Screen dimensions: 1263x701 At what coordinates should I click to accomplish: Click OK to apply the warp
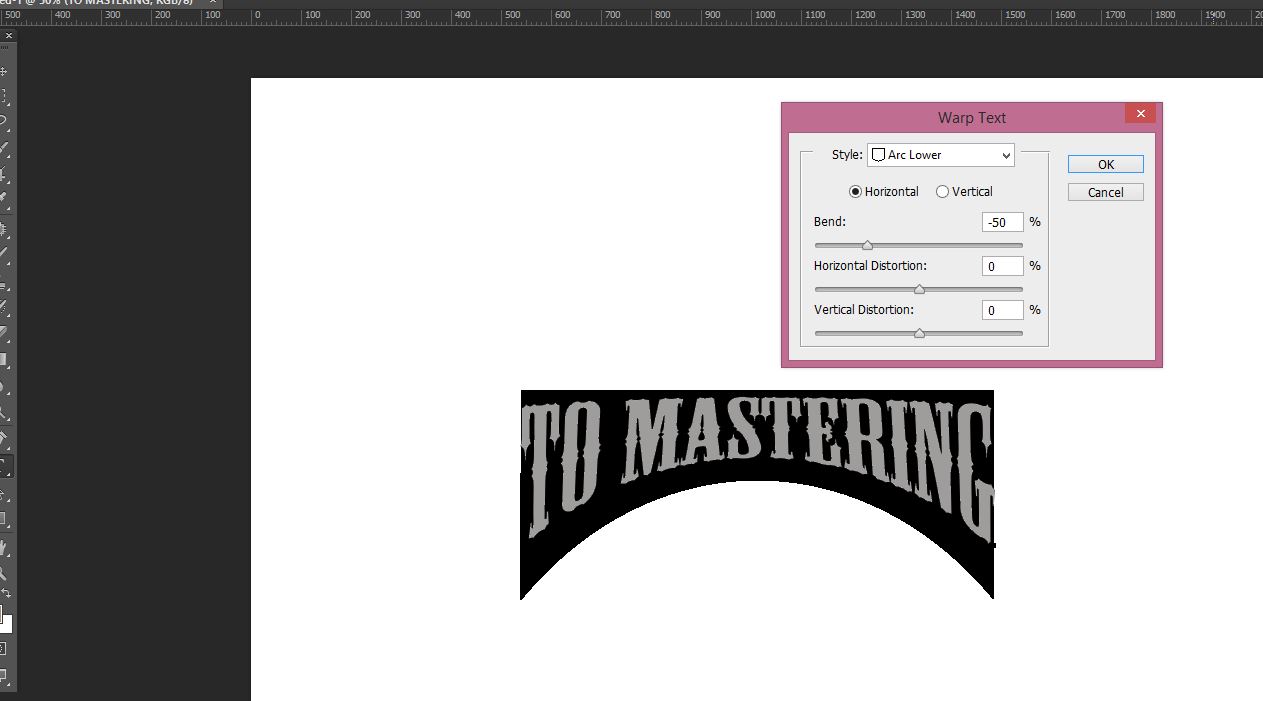(1105, 165)
